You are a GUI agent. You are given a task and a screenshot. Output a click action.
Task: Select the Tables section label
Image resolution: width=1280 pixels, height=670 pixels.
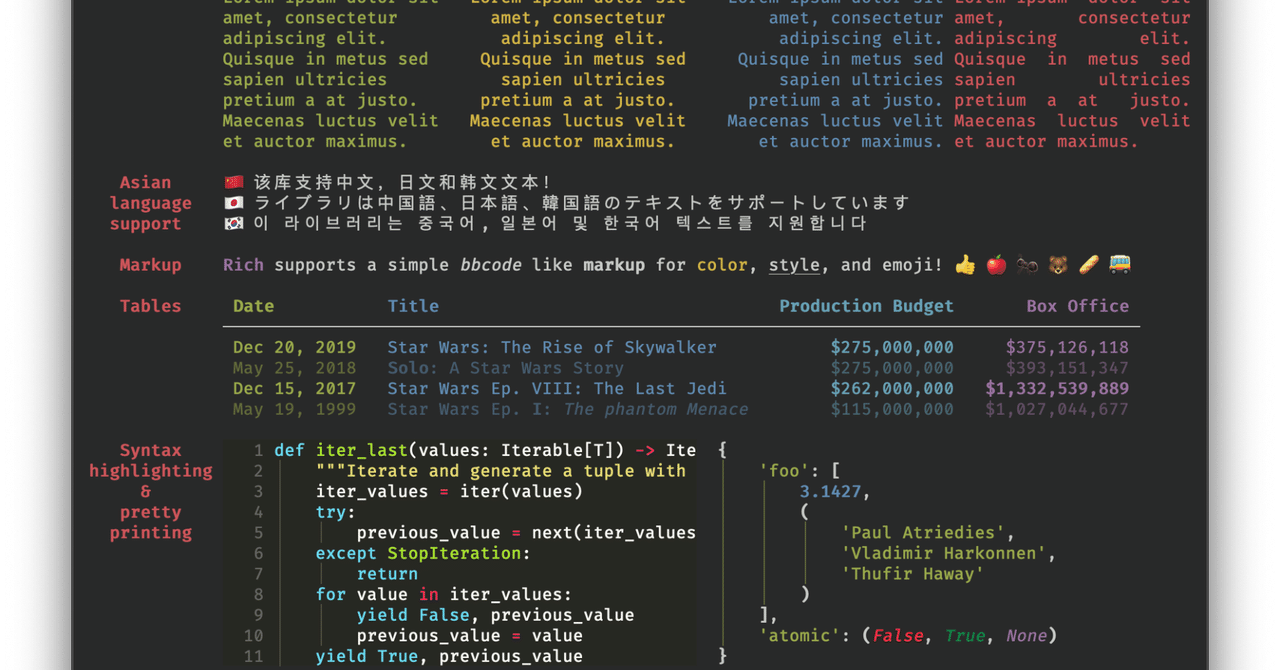150,306
